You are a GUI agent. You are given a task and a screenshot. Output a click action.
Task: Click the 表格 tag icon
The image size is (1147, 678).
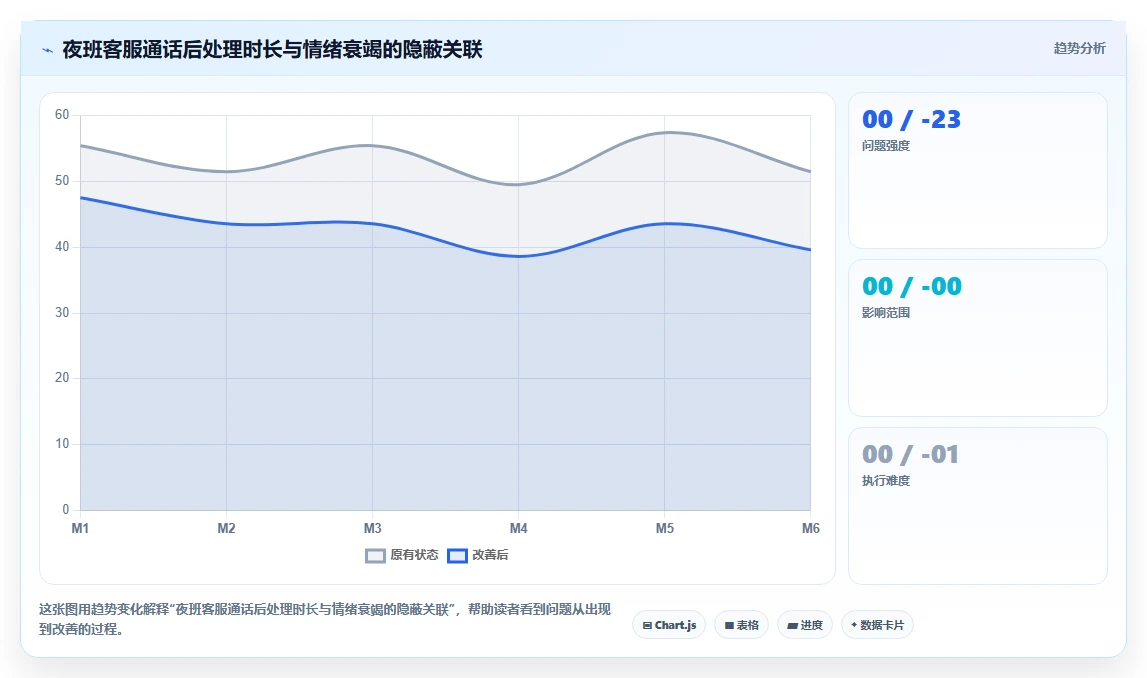(x=729, y=625)
